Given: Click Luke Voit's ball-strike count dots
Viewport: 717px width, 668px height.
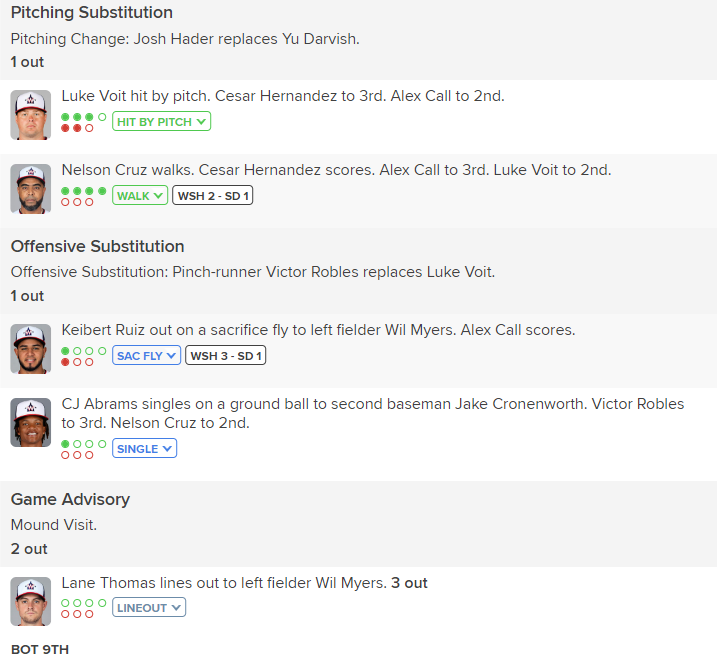Looking at the screenshot, I should coord(83,122).
